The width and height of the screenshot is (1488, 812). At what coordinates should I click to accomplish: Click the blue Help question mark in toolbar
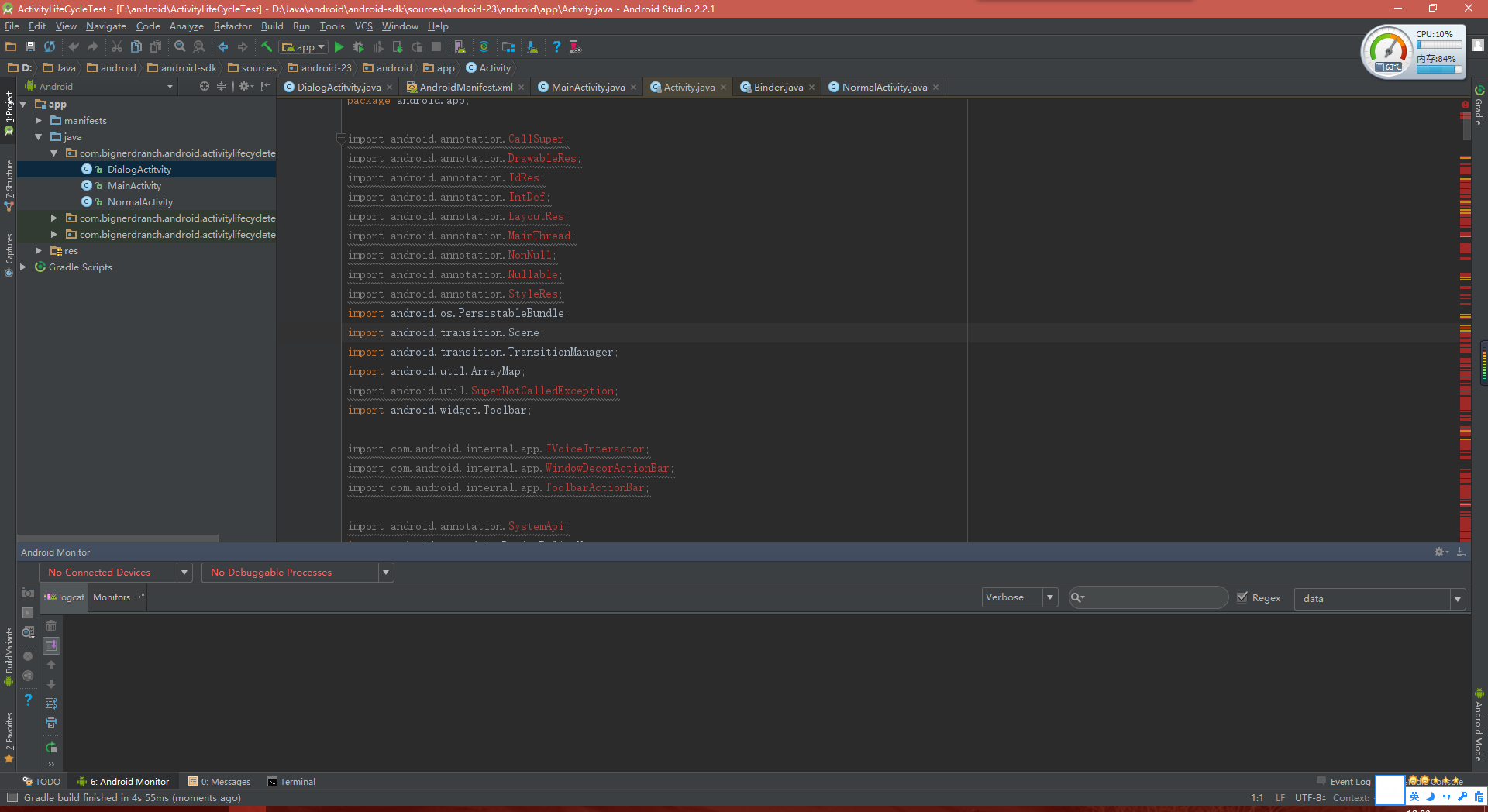[556, 47]
